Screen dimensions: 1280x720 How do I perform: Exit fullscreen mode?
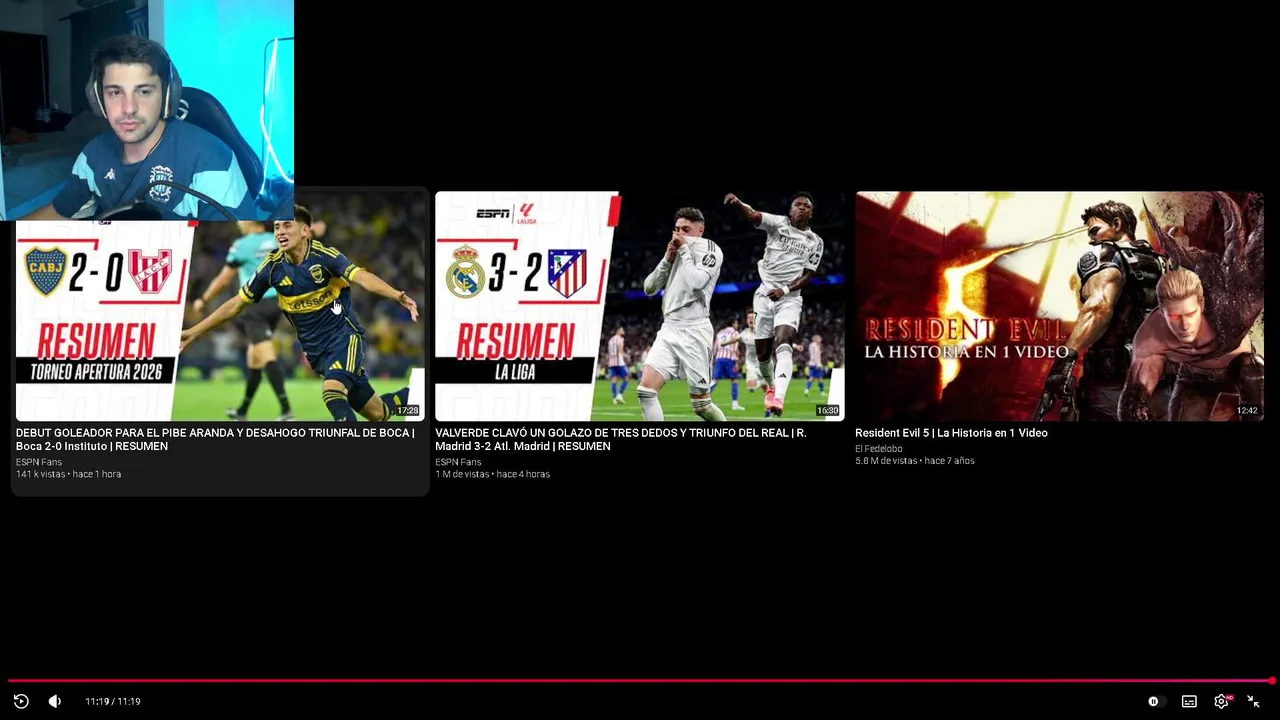(1253, 701)
